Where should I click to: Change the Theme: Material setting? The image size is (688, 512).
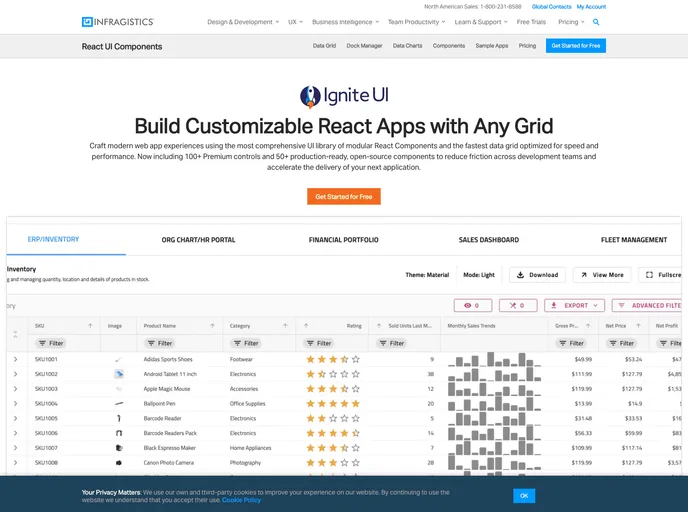click(427, 275)
